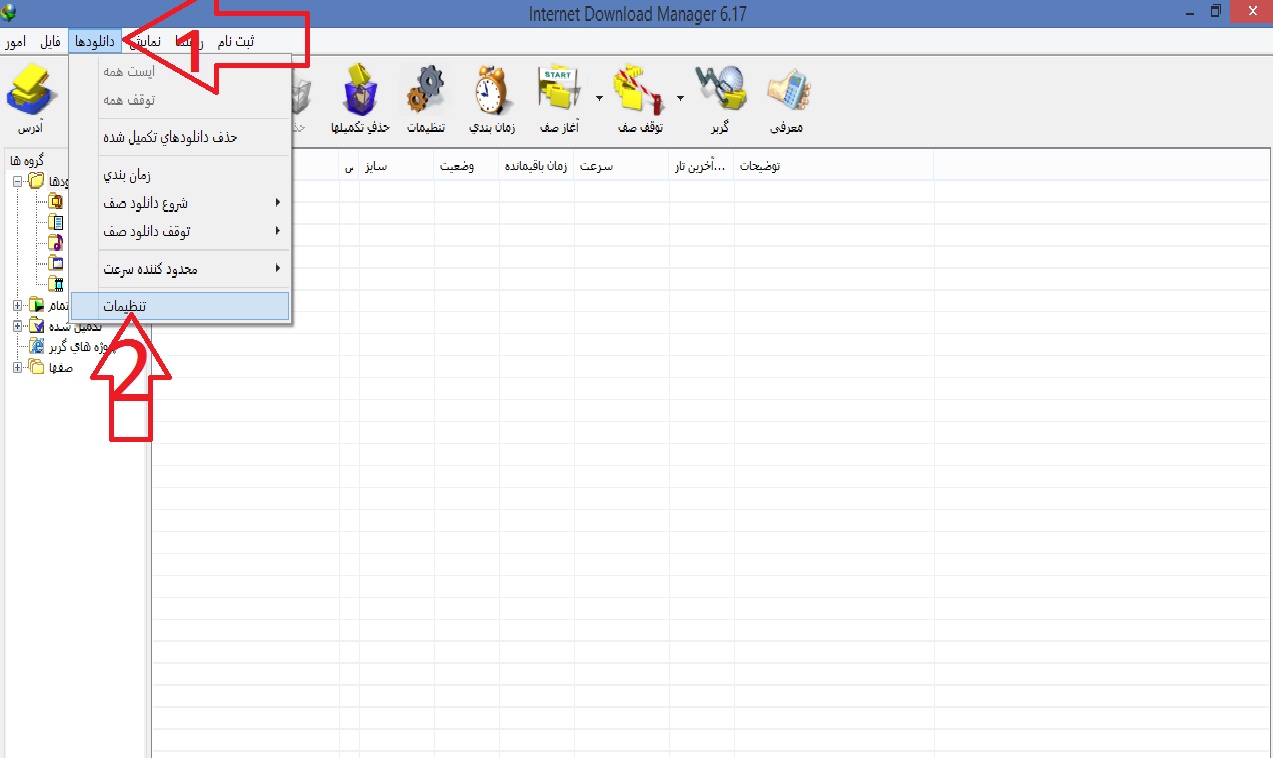Open the شروع دانلود صف submenu
This screenshot has height=758, width=1273.
180,203
